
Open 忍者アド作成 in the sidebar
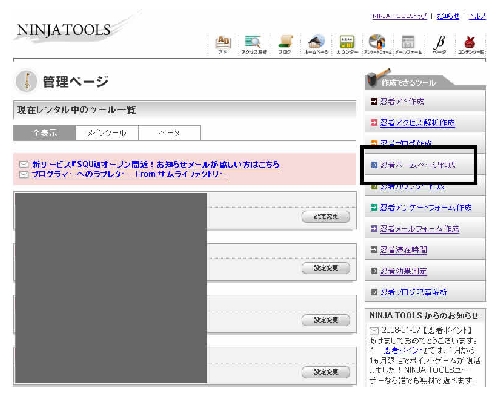pos(402,101)
